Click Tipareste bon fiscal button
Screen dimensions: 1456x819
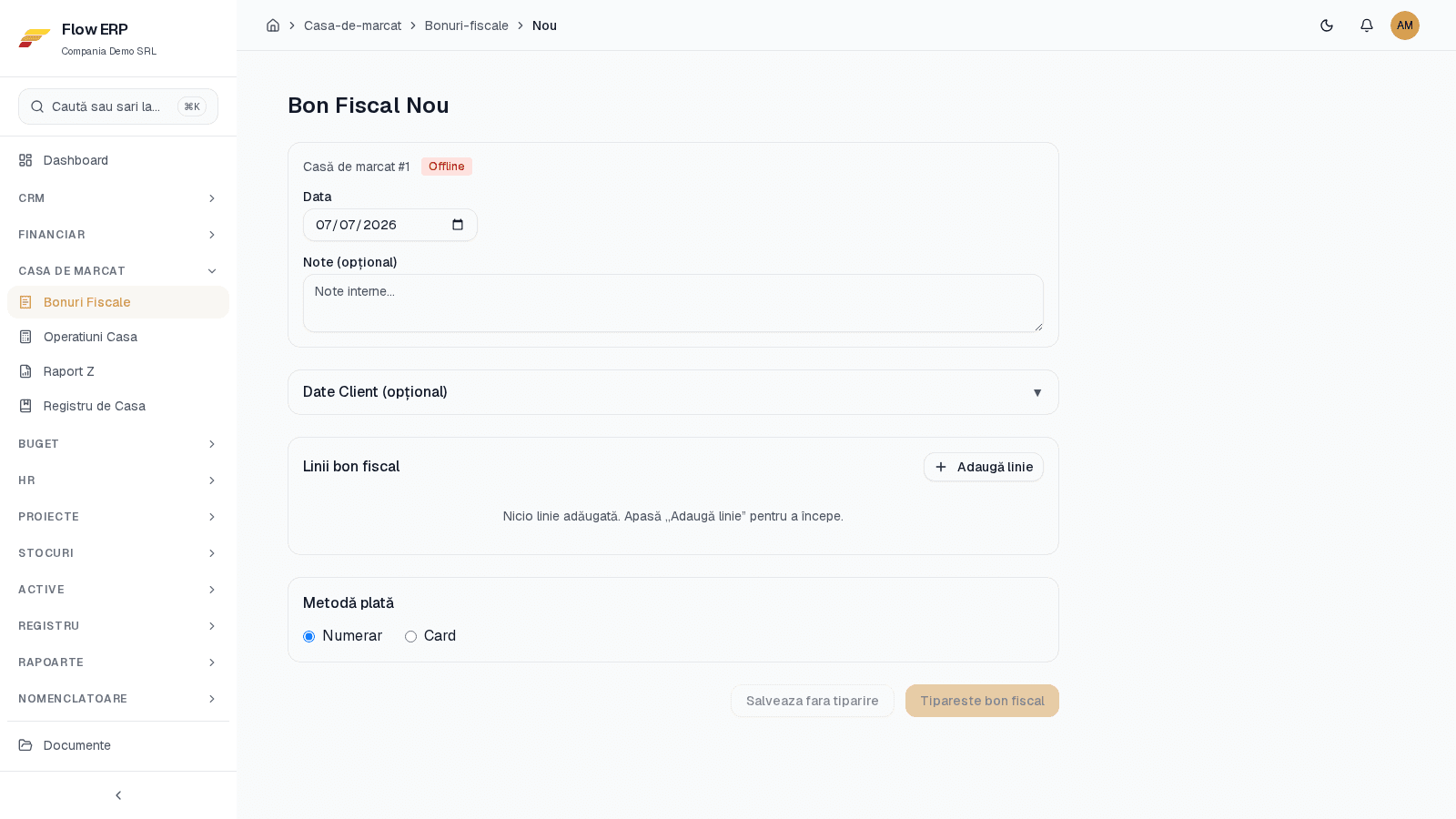[982, 701]
